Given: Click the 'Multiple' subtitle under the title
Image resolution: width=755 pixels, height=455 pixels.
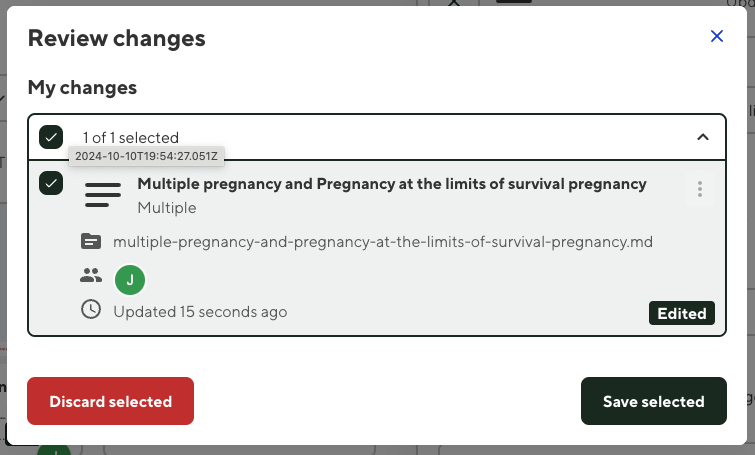Looking at the screenshot, I should coord(166,208).
